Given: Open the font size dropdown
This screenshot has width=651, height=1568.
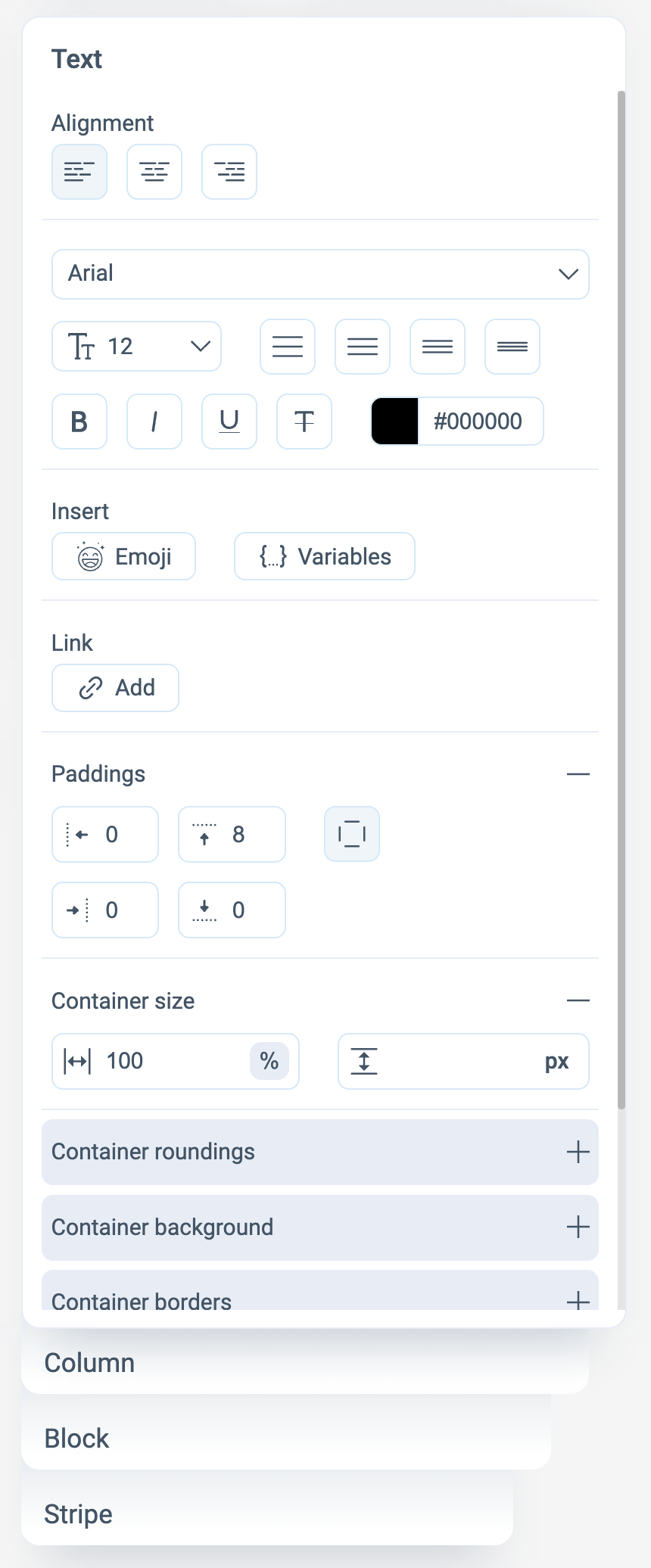Looking at the screenshot, I should click(136, 347).
